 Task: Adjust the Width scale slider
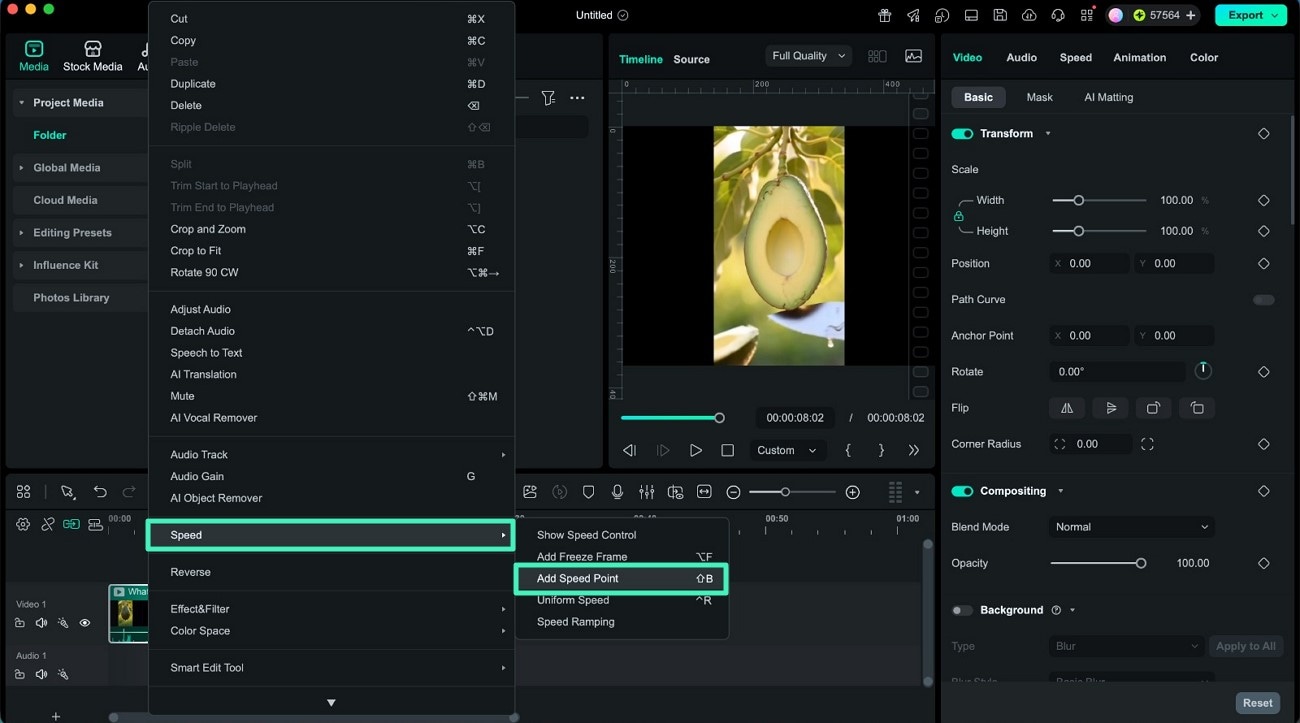point(1099,200)
